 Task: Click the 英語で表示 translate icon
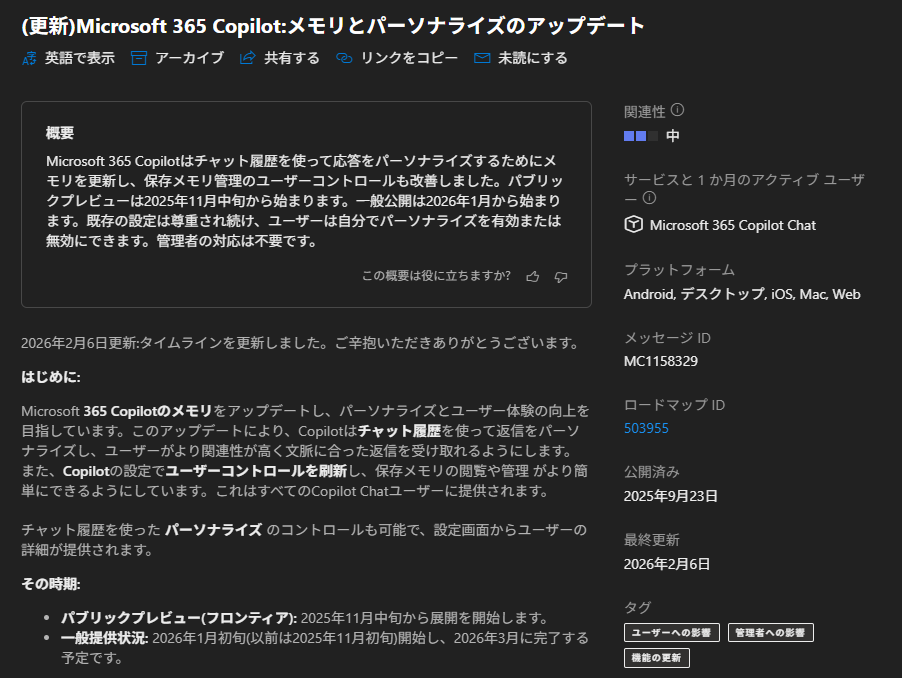click(29, 58)
